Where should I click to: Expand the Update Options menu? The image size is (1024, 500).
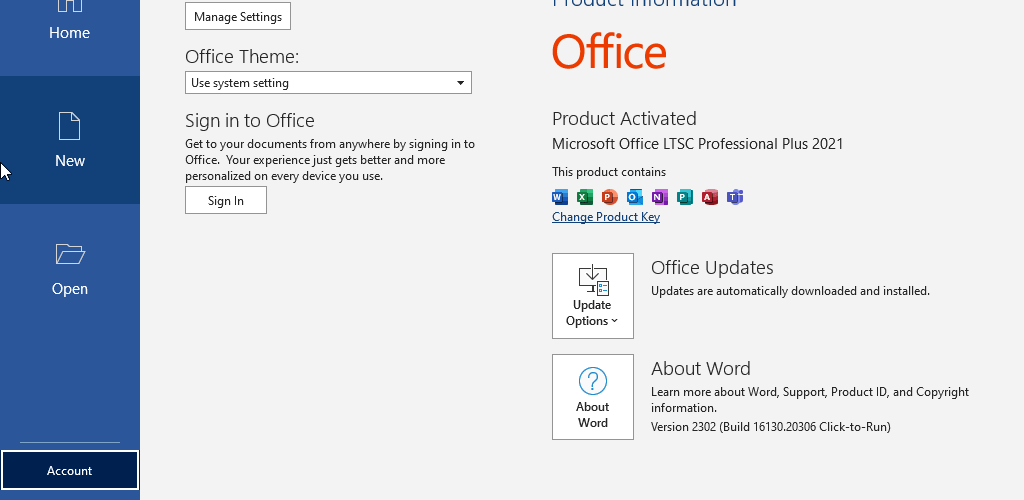click(592, 296)
